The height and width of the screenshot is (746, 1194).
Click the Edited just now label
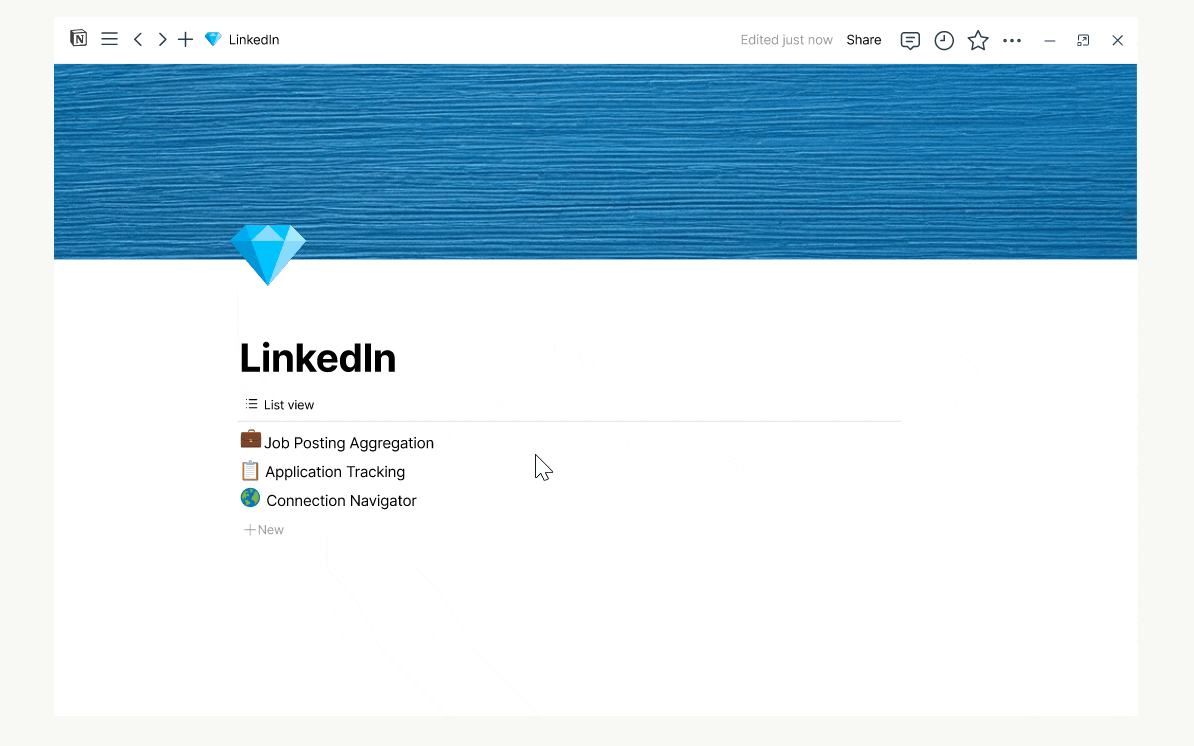point(787,40)
